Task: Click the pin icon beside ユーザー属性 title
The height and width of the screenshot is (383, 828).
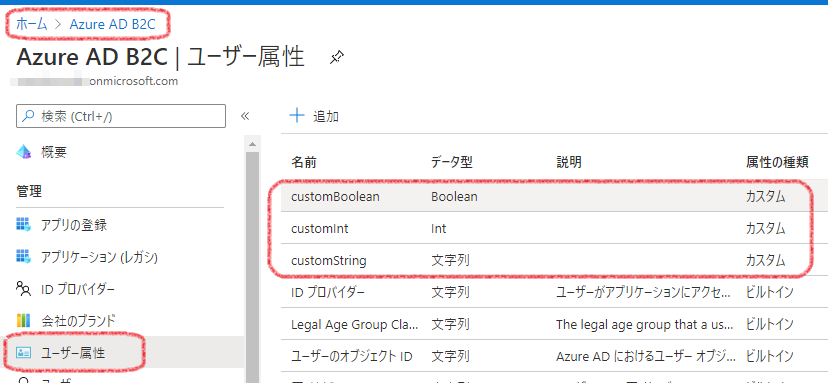Action: pos(337,58)
